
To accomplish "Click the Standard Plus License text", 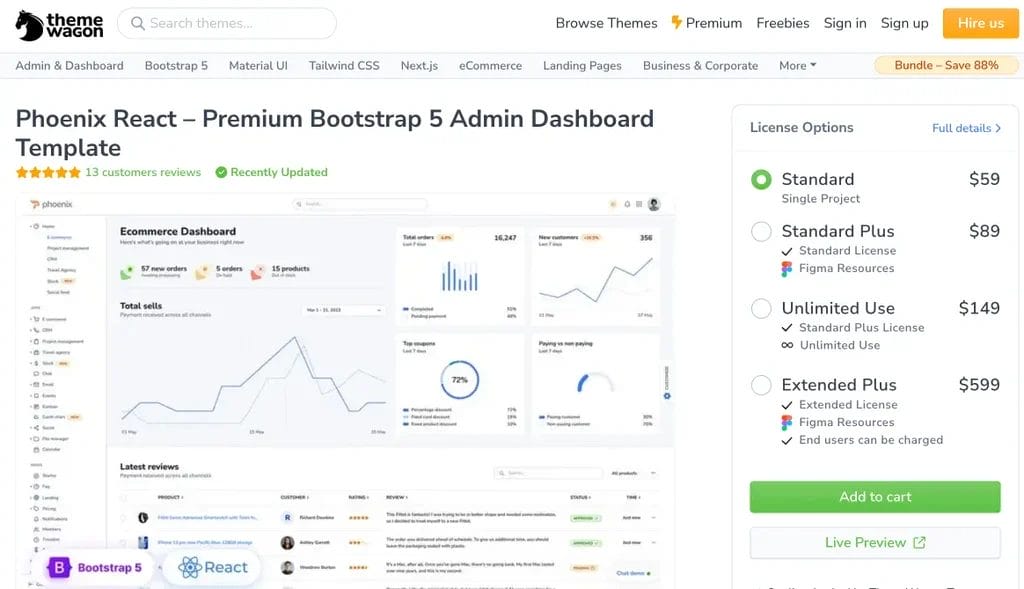I will (861, 328).
